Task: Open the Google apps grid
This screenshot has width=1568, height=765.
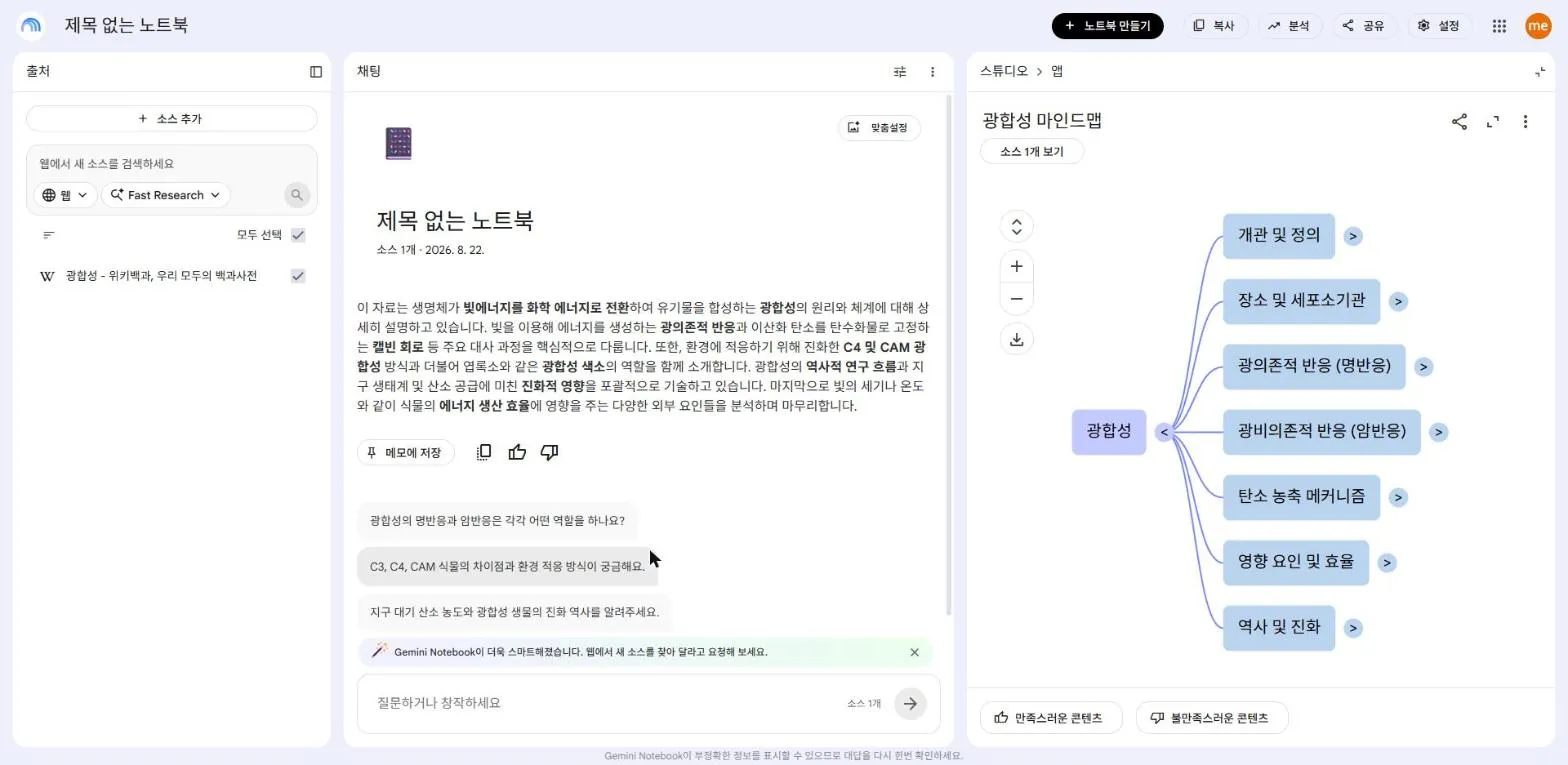Action: pos(1499,26)
